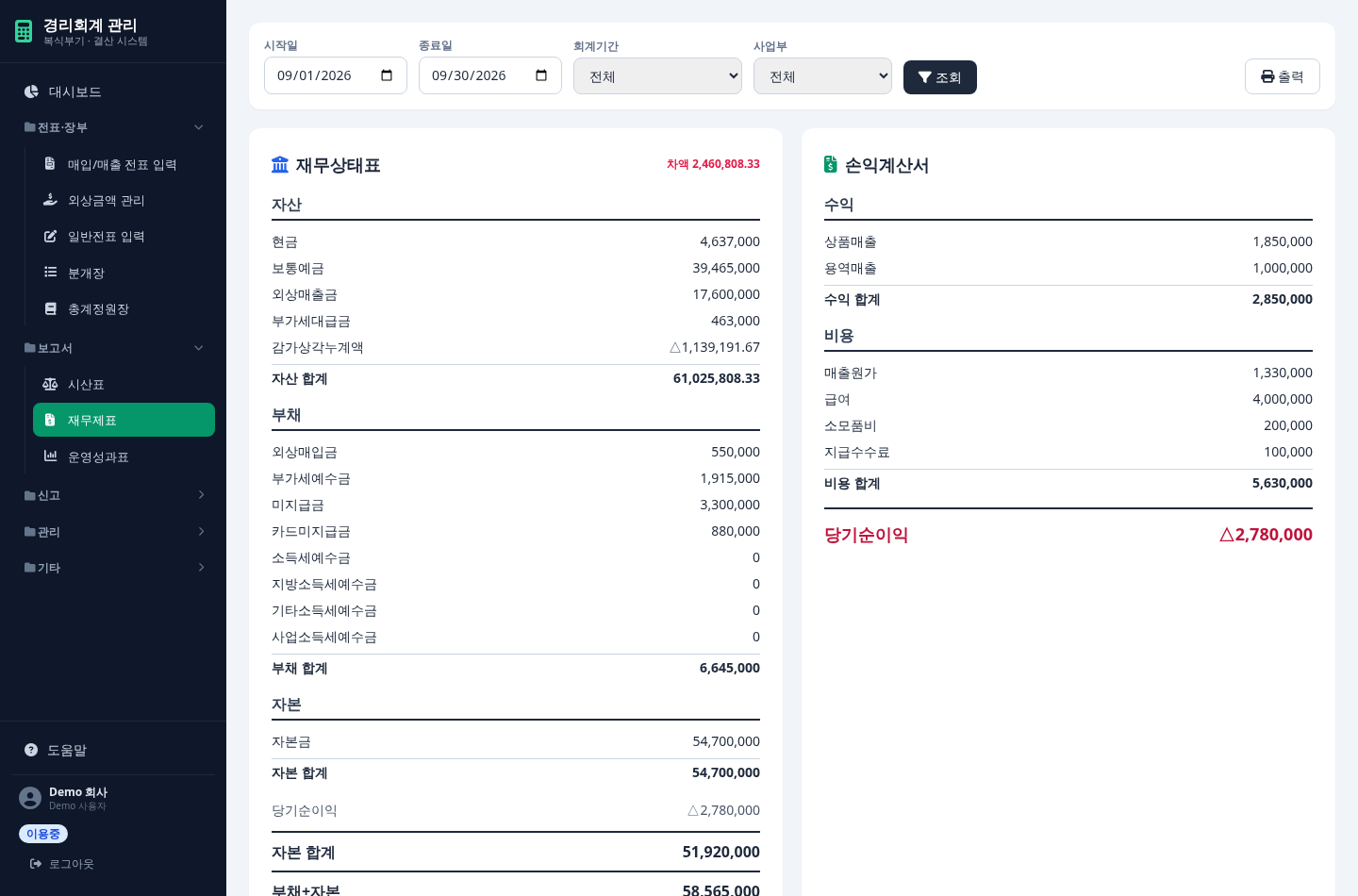
Task: Click the 출력 print button
Action: click(1283, 76)
